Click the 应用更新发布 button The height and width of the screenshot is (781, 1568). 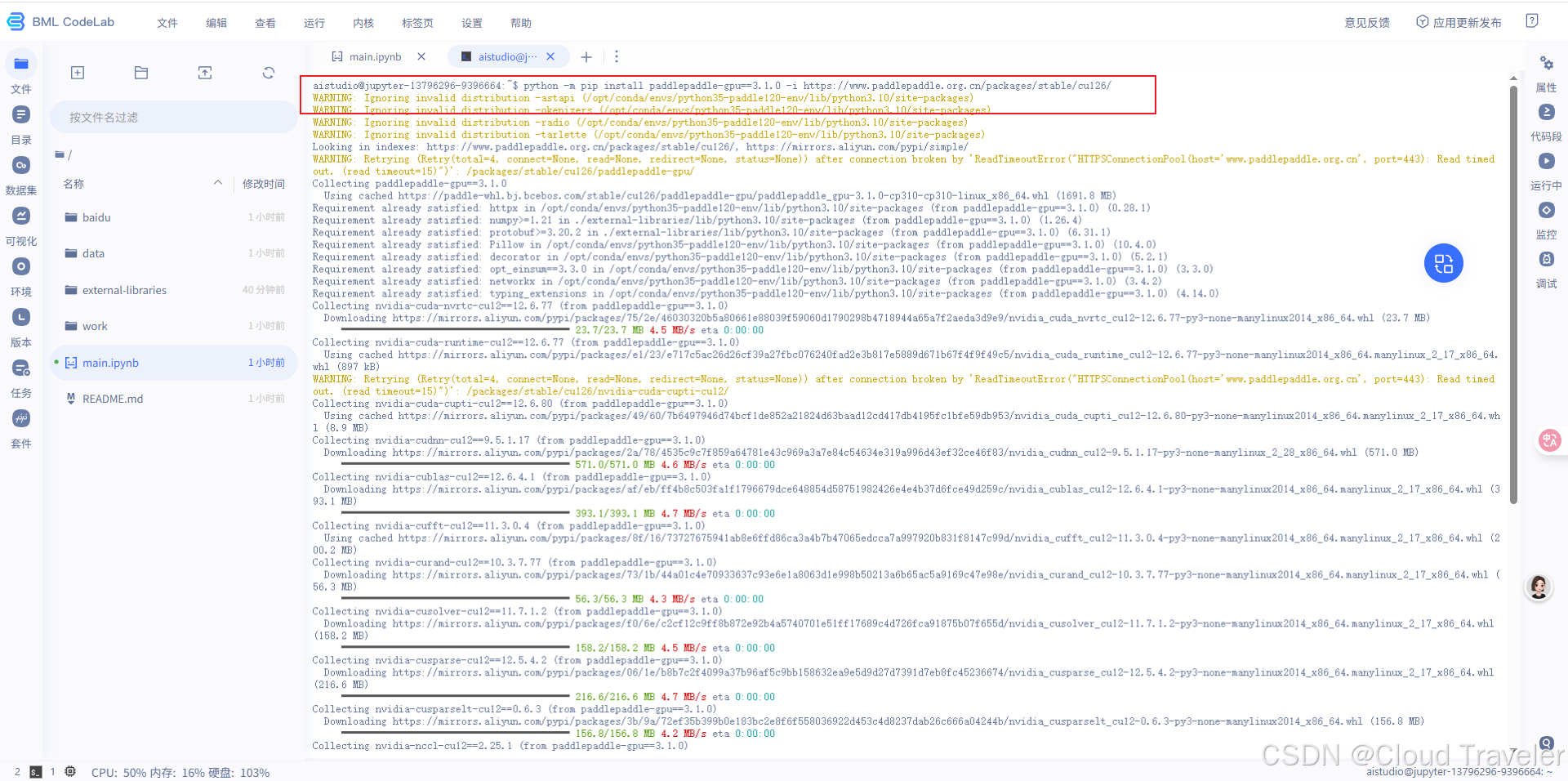pos(1459,22)
